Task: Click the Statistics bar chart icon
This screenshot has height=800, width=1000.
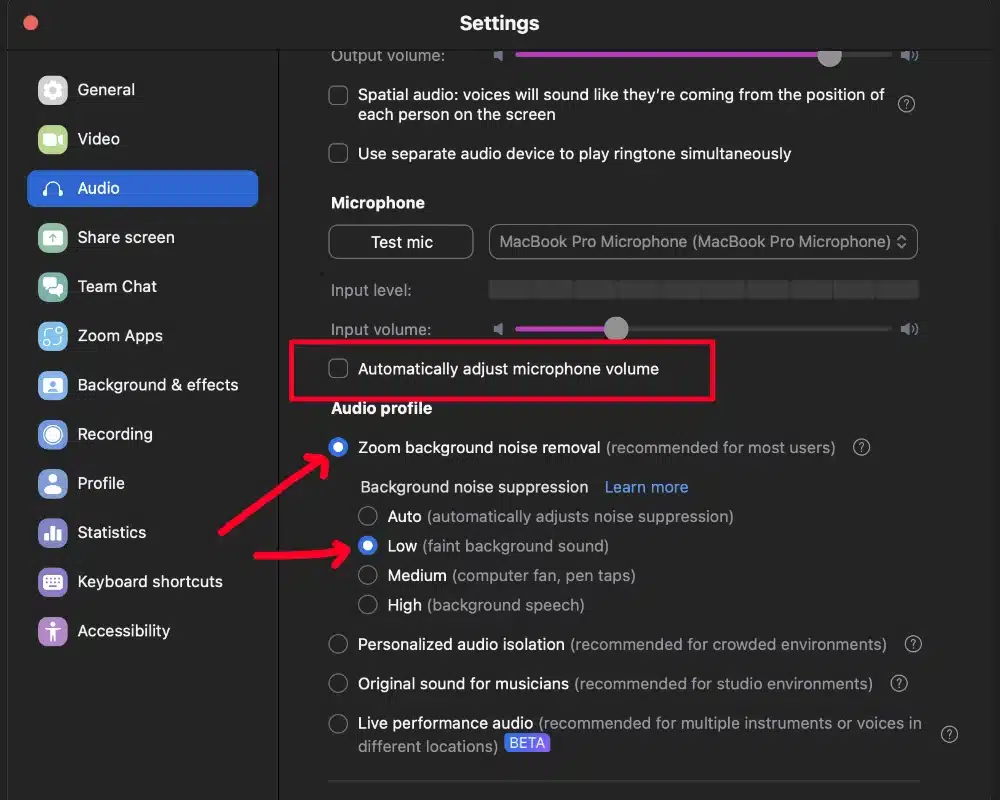Action: coord(52,533)
